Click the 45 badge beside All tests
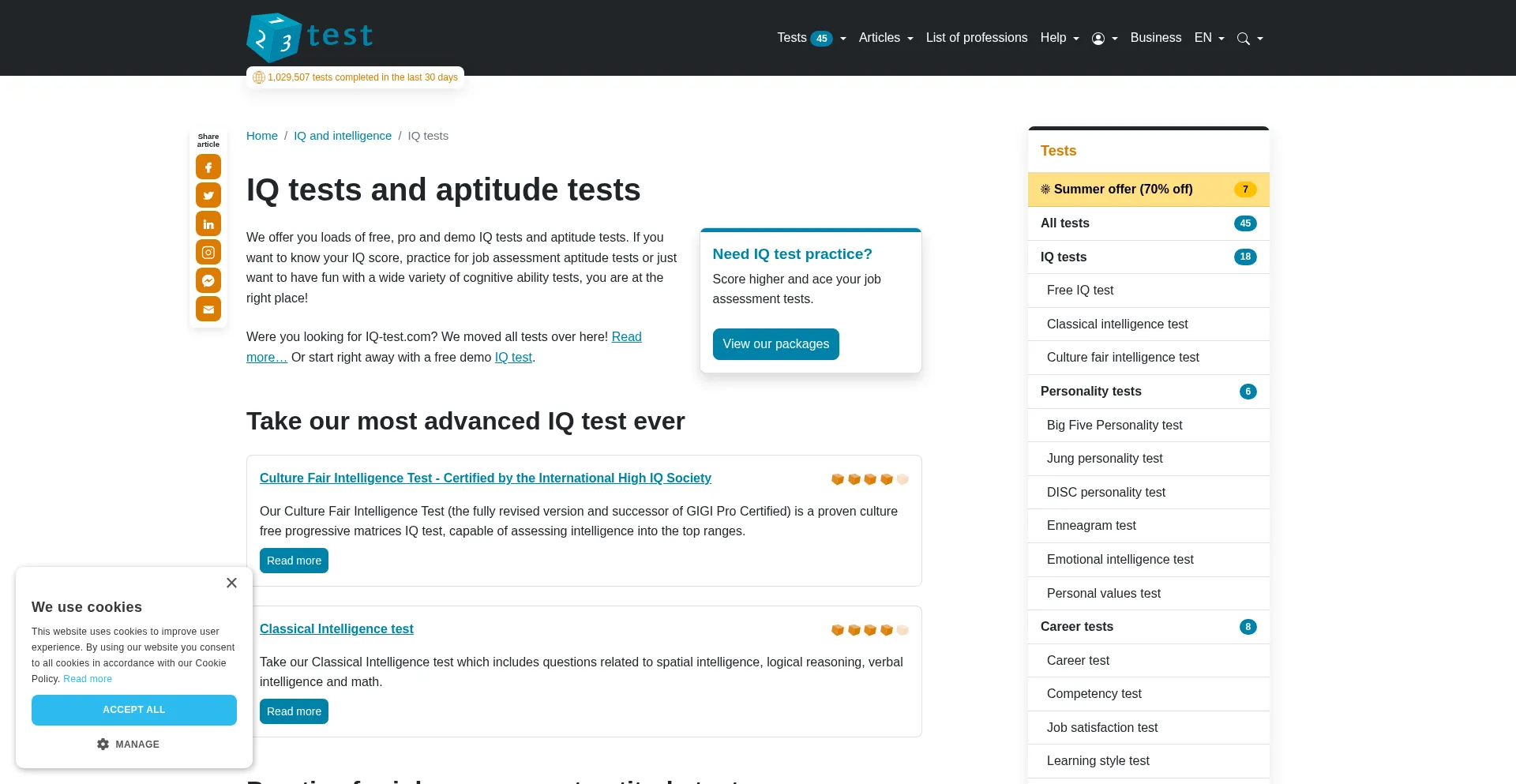 coord(1245,223)
